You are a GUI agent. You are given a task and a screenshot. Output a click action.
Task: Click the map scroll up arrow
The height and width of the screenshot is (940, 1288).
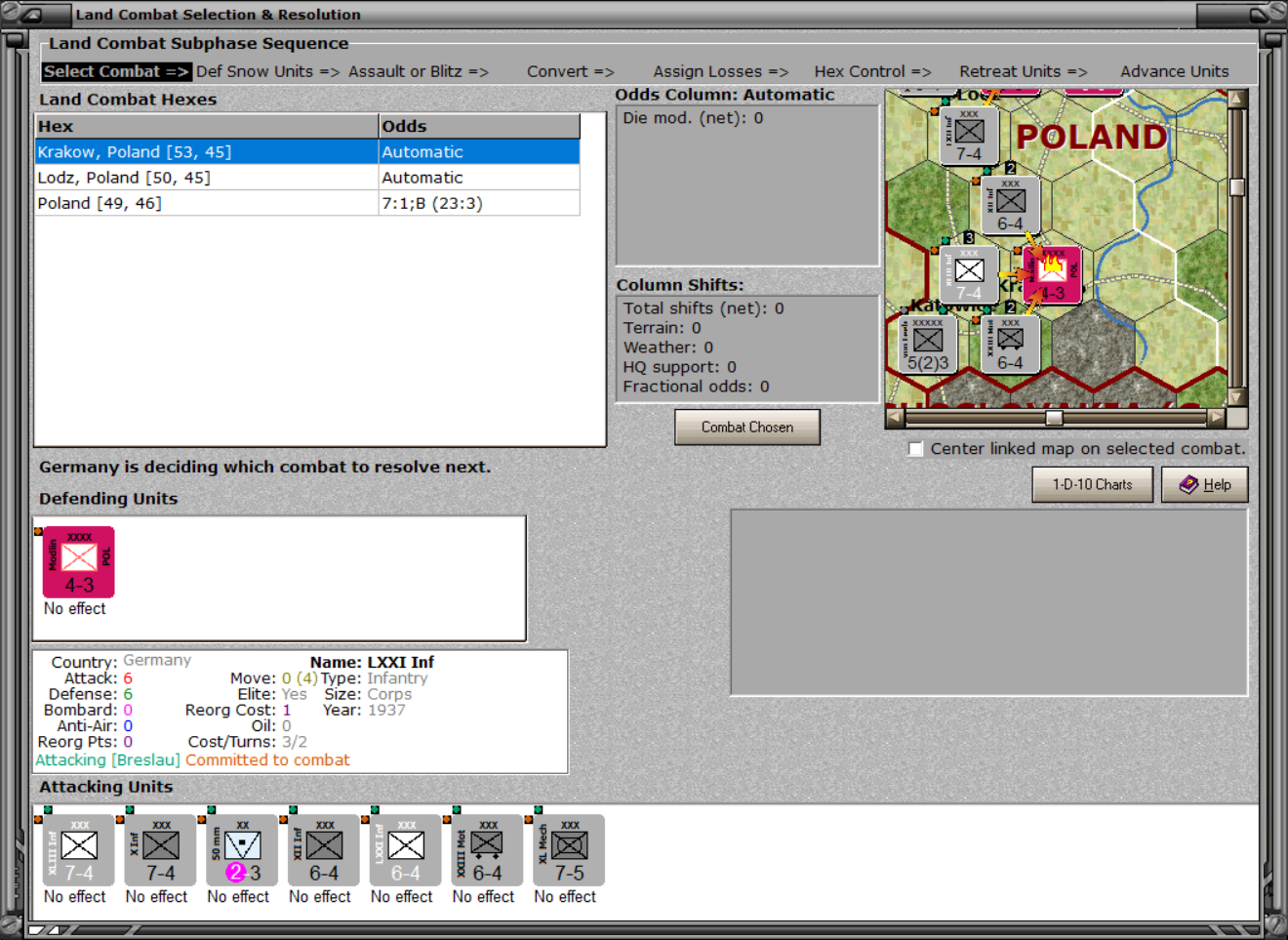point(1237,99)
